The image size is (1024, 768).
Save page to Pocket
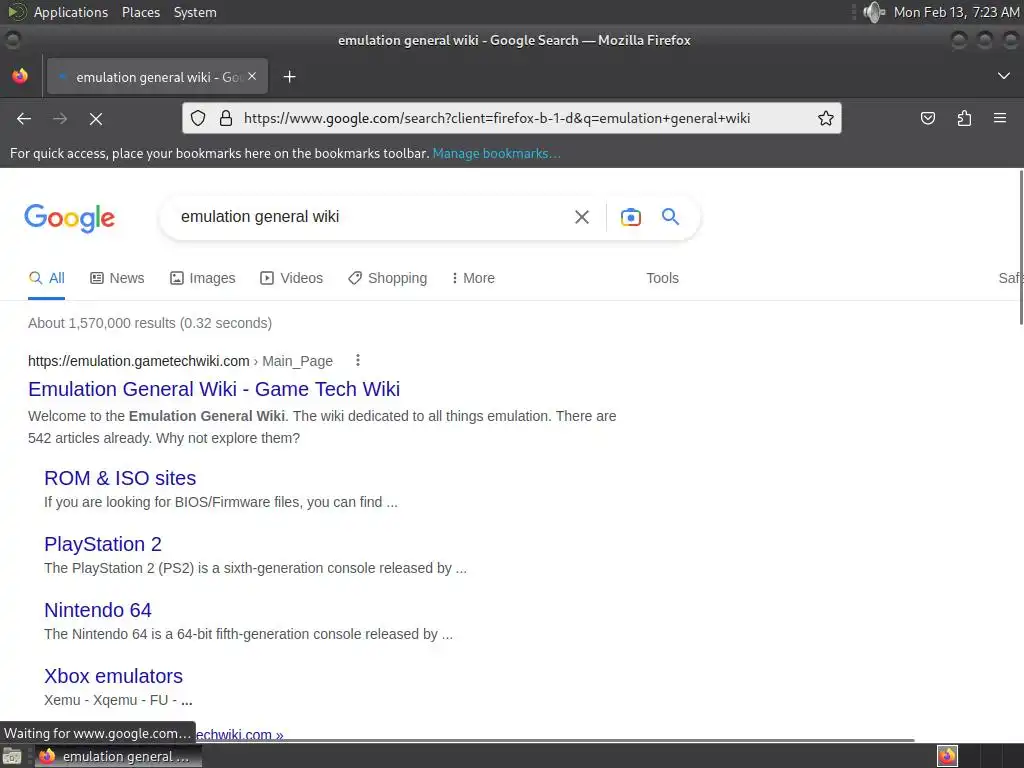(928, 118)
